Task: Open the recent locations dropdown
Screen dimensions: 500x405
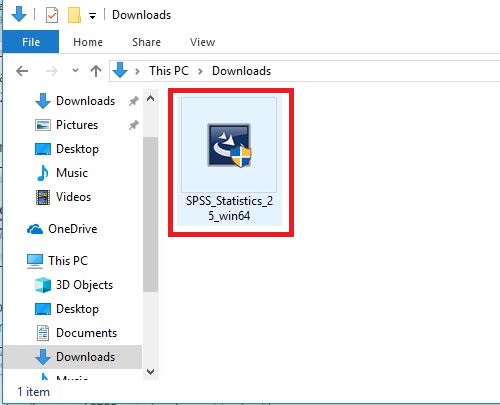Action: click(75, 70)
